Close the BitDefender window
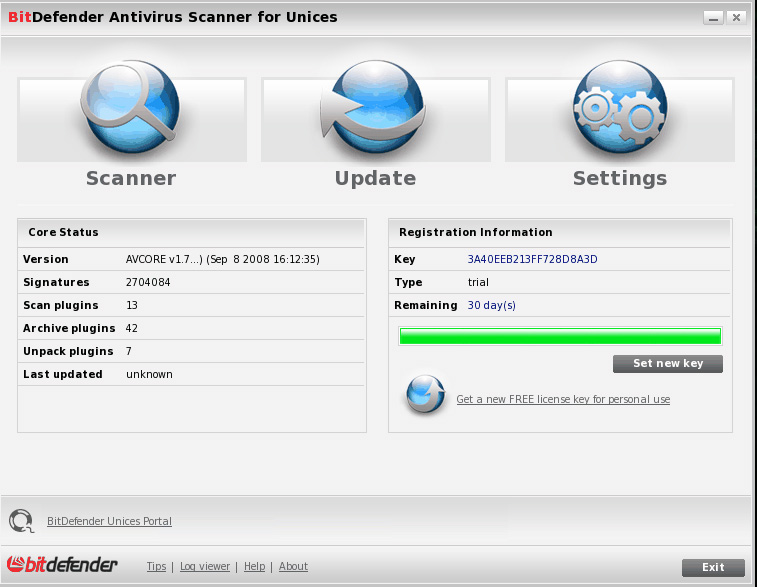The width and height of the screenshot is (757, 587). 736,18
